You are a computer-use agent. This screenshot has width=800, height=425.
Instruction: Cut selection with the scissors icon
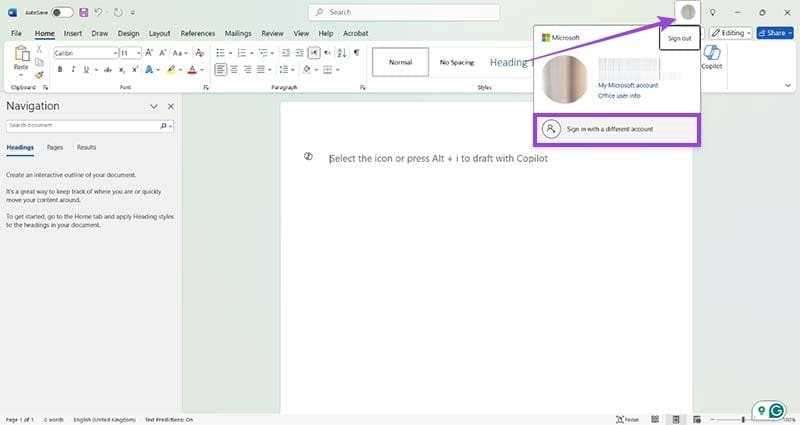click(x=39, y=50)
